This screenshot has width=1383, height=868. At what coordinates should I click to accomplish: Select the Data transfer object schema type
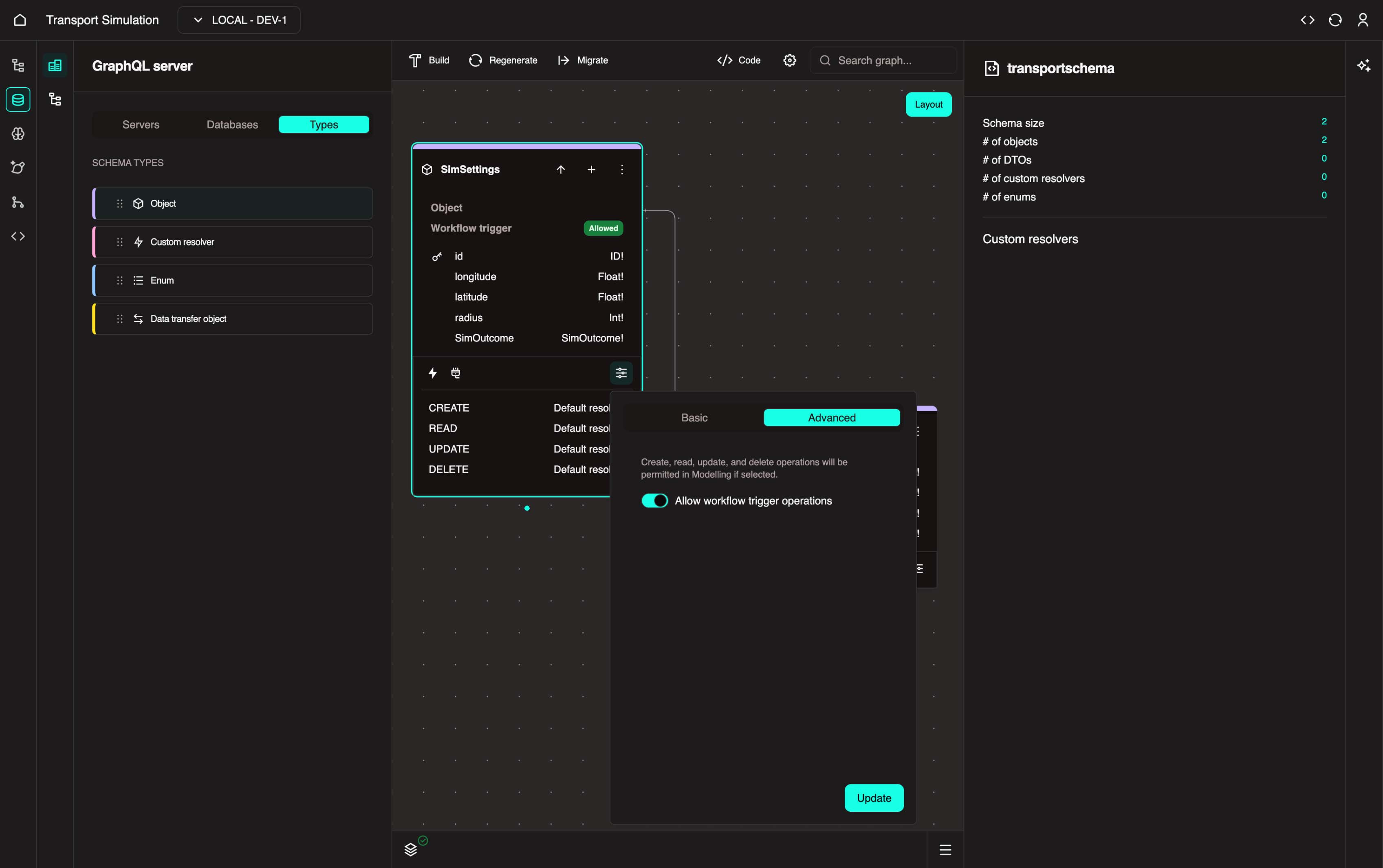[232, 319]
